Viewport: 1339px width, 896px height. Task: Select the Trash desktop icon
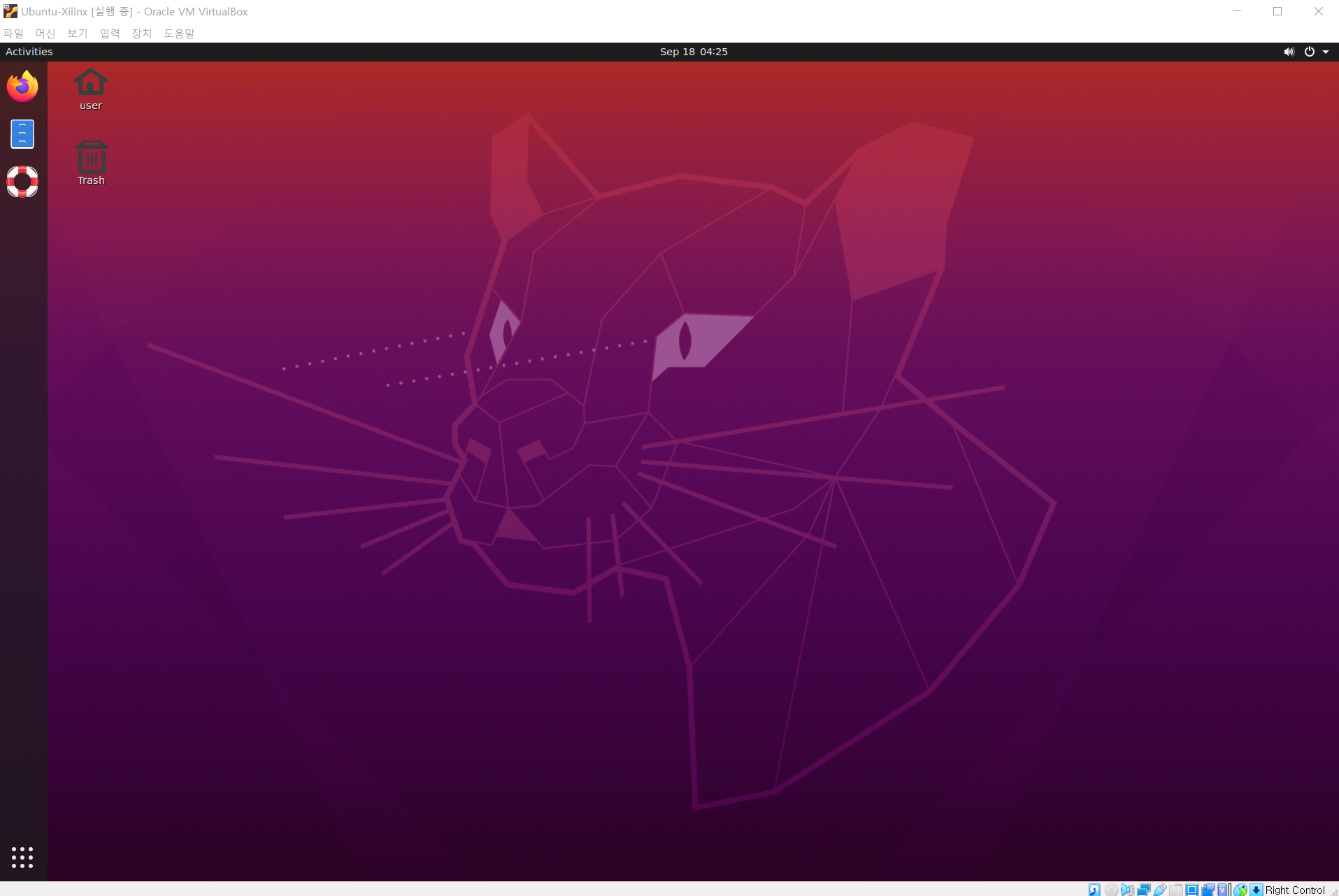click(x=91, y=164)
